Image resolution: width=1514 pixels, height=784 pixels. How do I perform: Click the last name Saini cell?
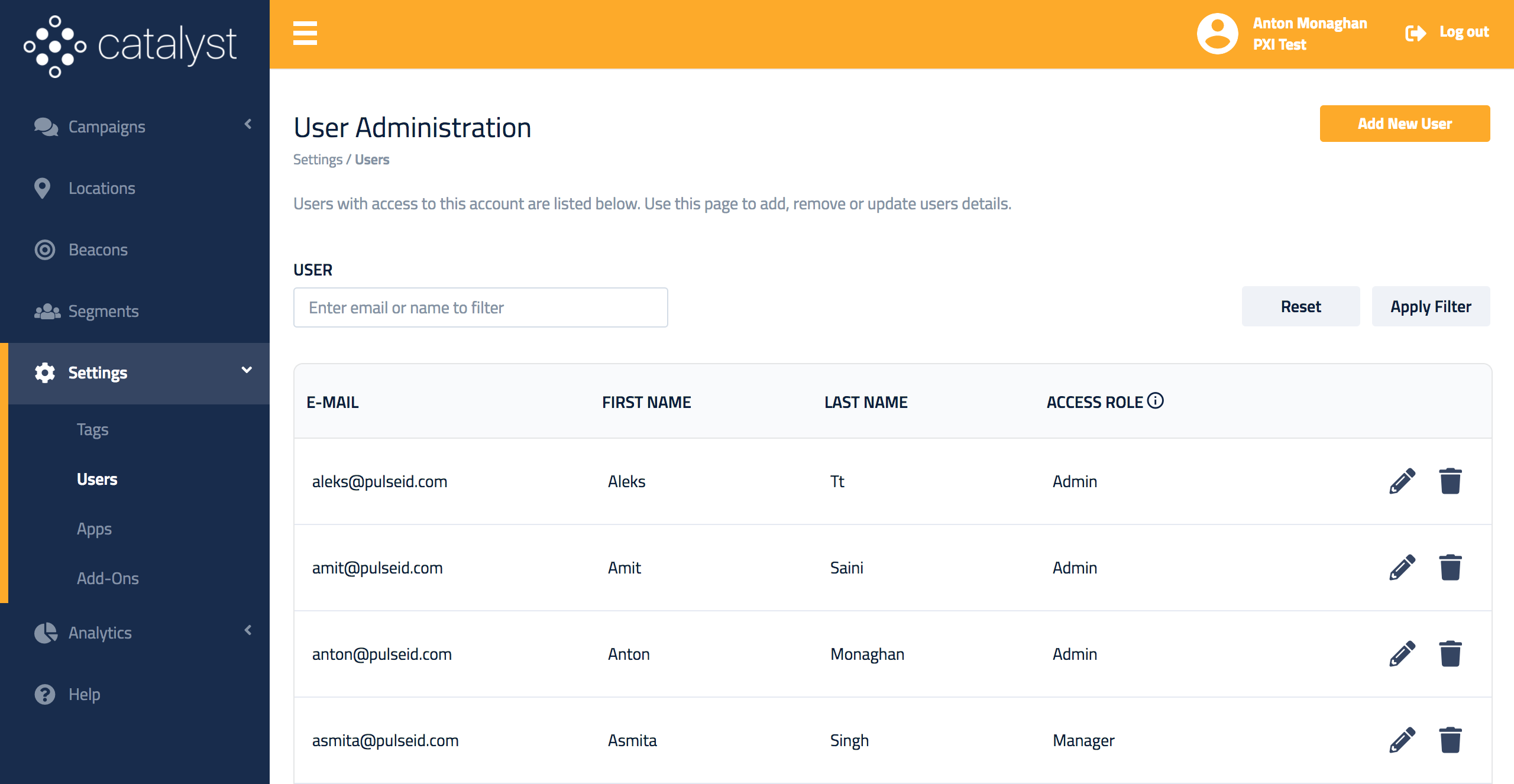click(x=846, y=568)
